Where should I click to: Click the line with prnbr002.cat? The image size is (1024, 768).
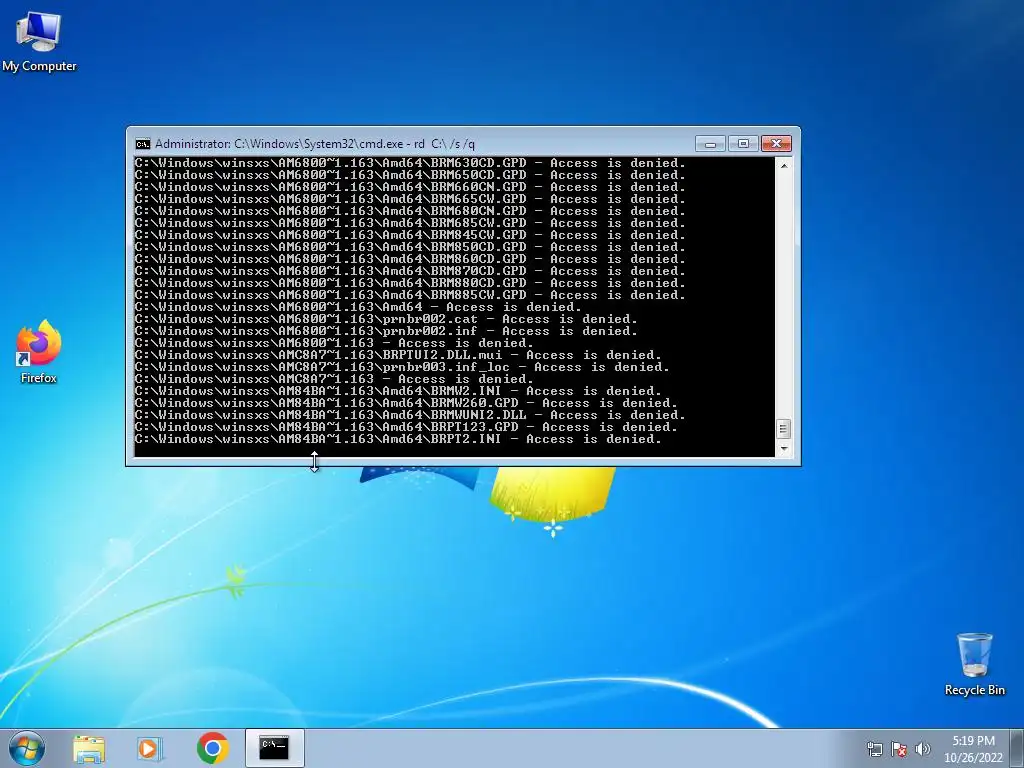[386, 319]
